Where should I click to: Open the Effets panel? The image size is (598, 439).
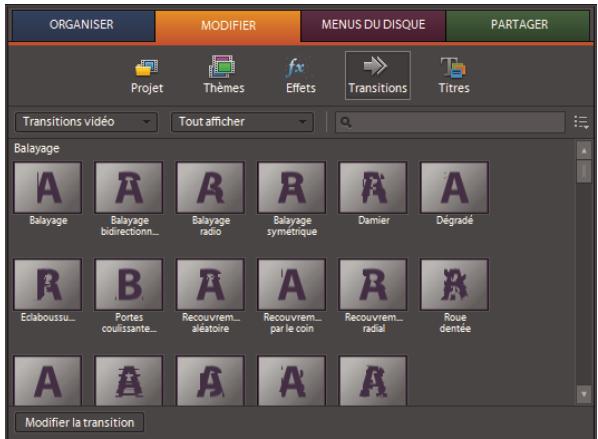pos(301,76)
